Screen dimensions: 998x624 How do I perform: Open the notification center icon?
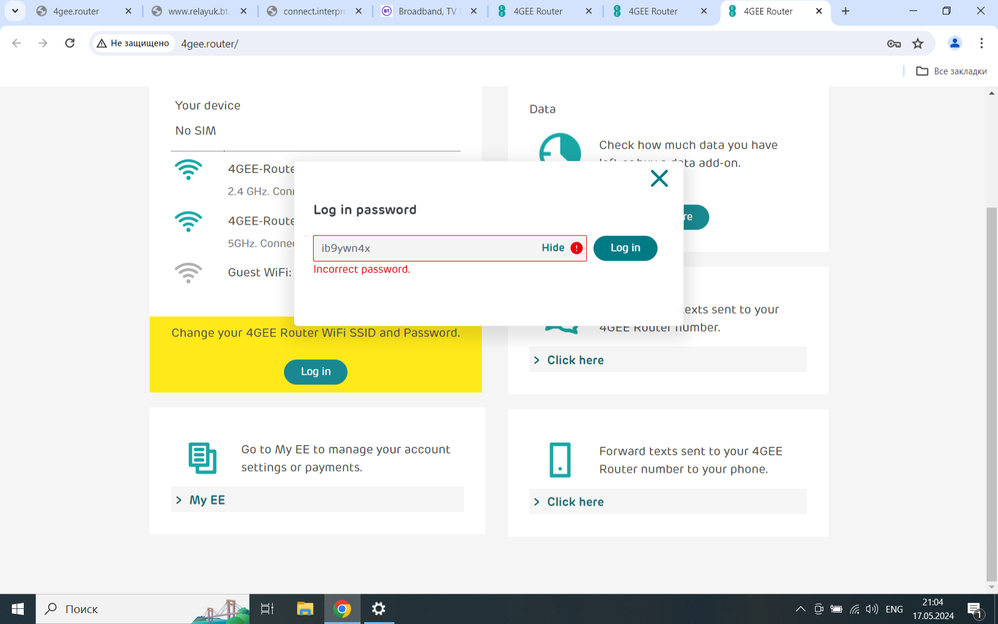(x=974, y=609)
